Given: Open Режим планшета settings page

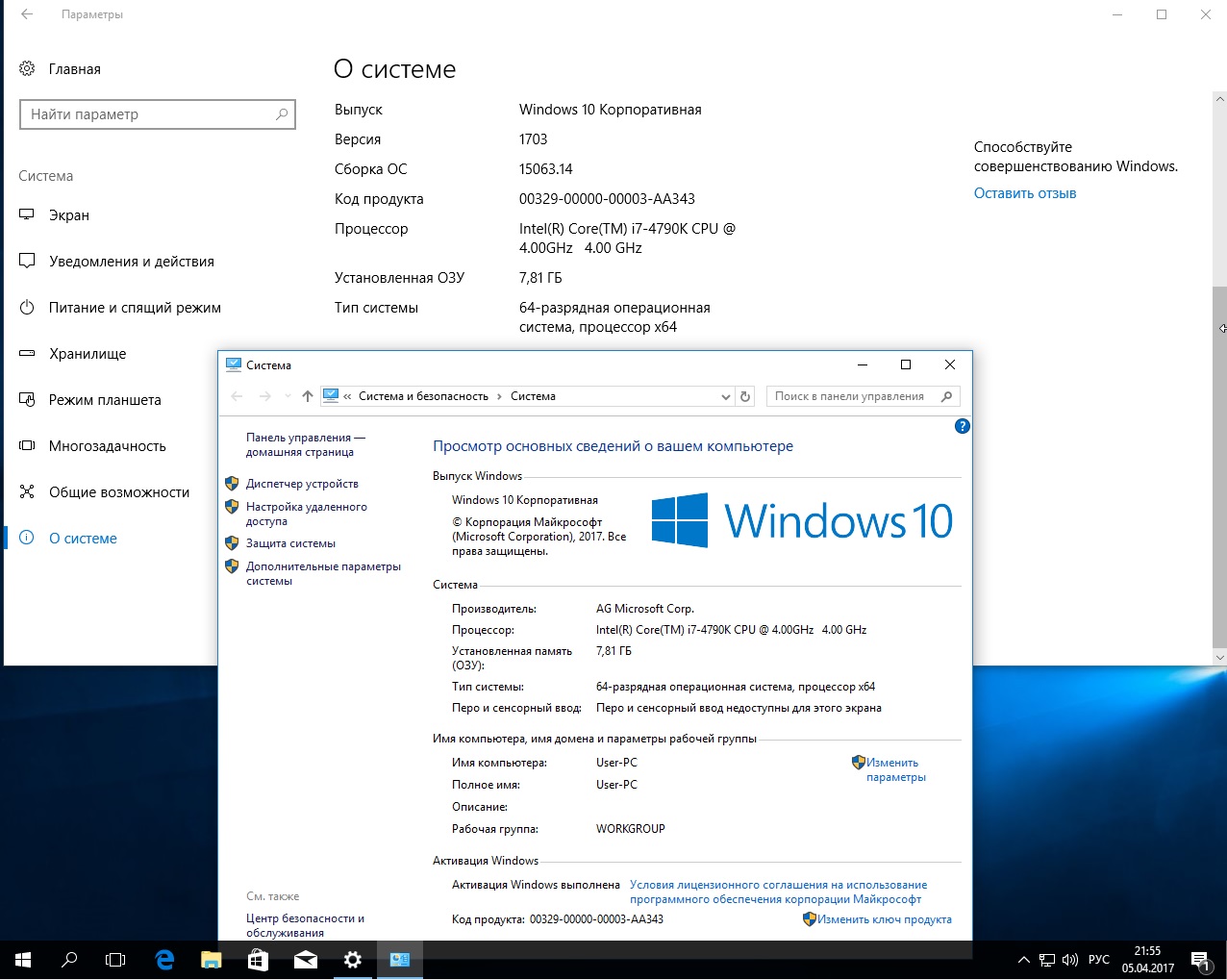Looking at the screenshot, I should [90, 400].
